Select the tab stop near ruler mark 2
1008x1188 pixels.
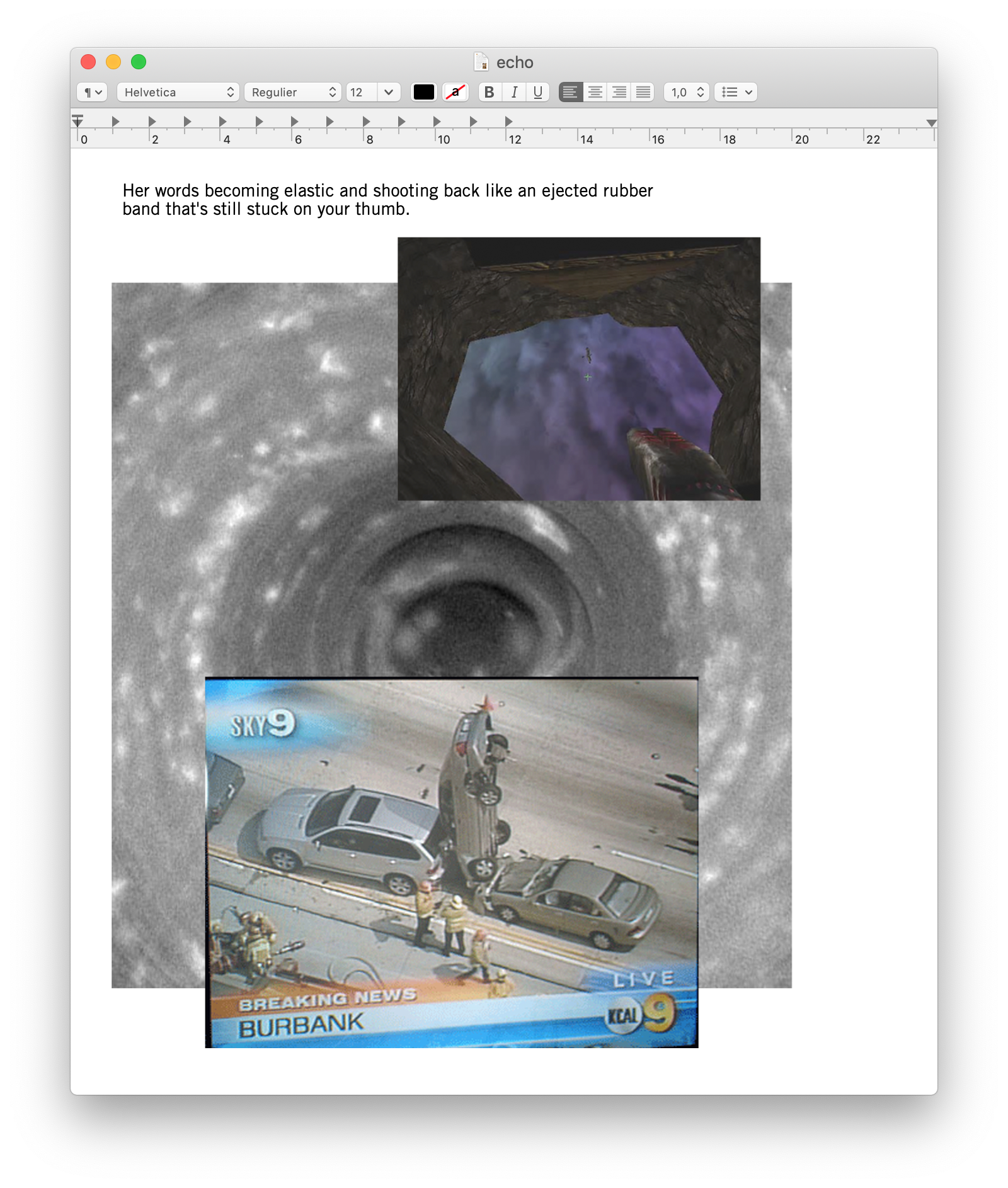(x=152, y=121)
